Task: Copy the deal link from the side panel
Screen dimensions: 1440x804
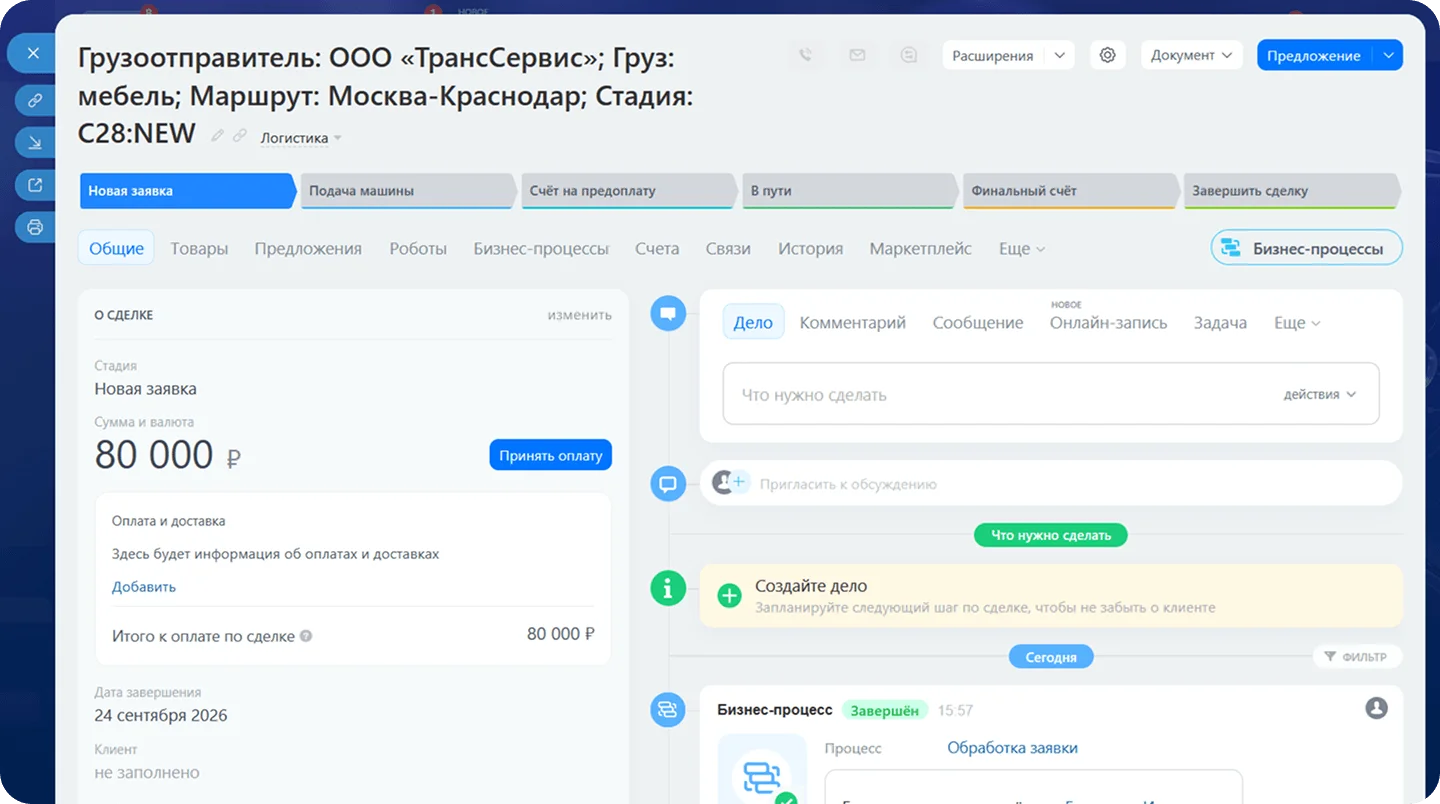Action: pyautogui.click(x=34, y=100)
